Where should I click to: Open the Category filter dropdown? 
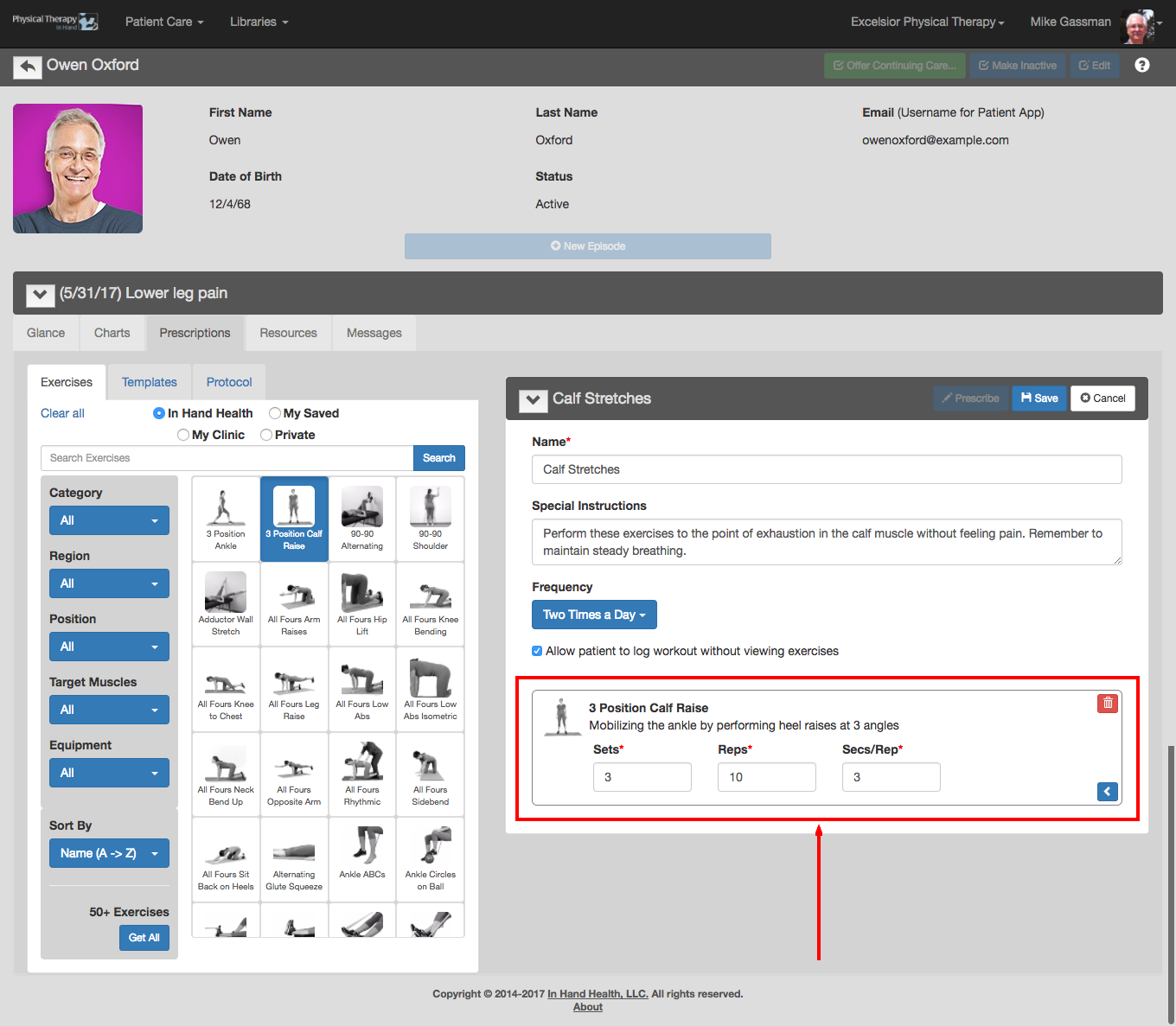point(109,520)
